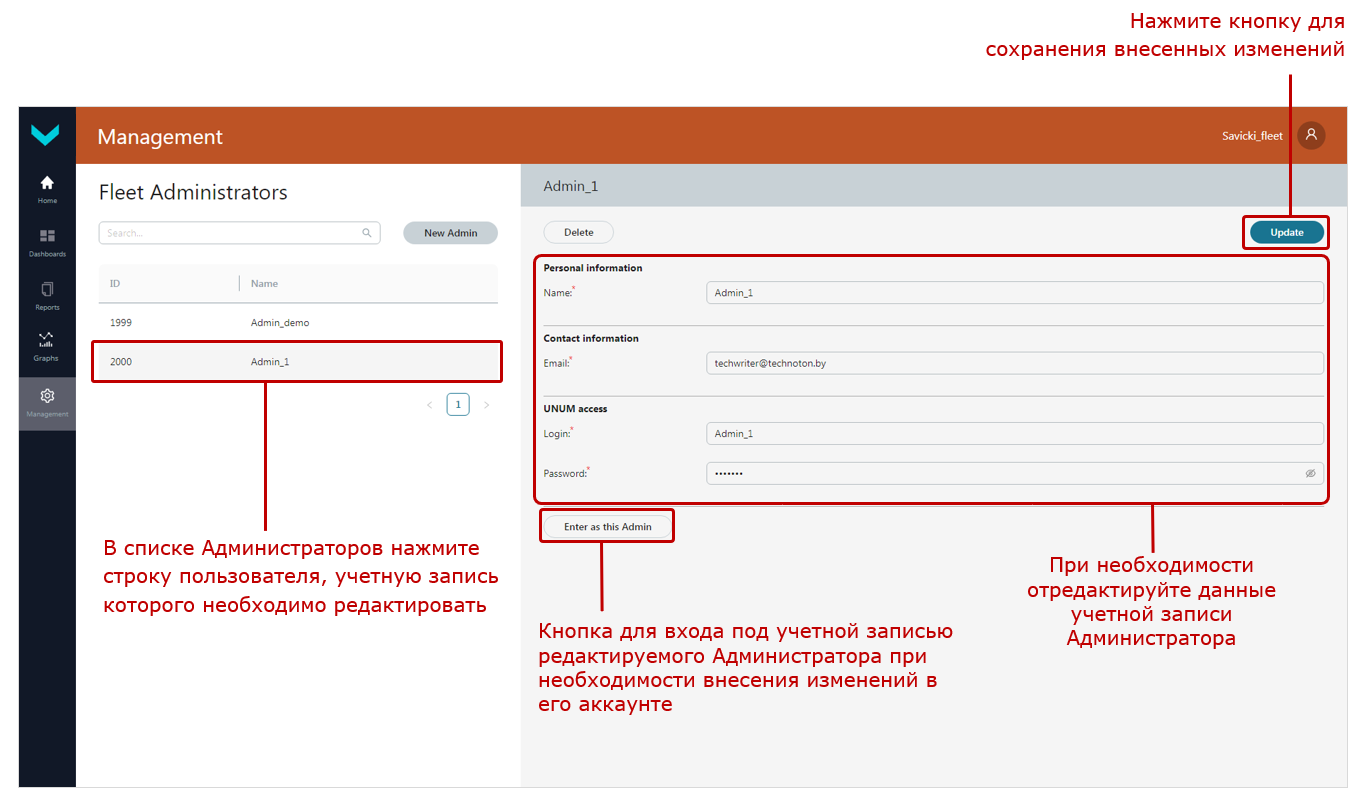Click the next page chevron arrow

click(486, 404)
